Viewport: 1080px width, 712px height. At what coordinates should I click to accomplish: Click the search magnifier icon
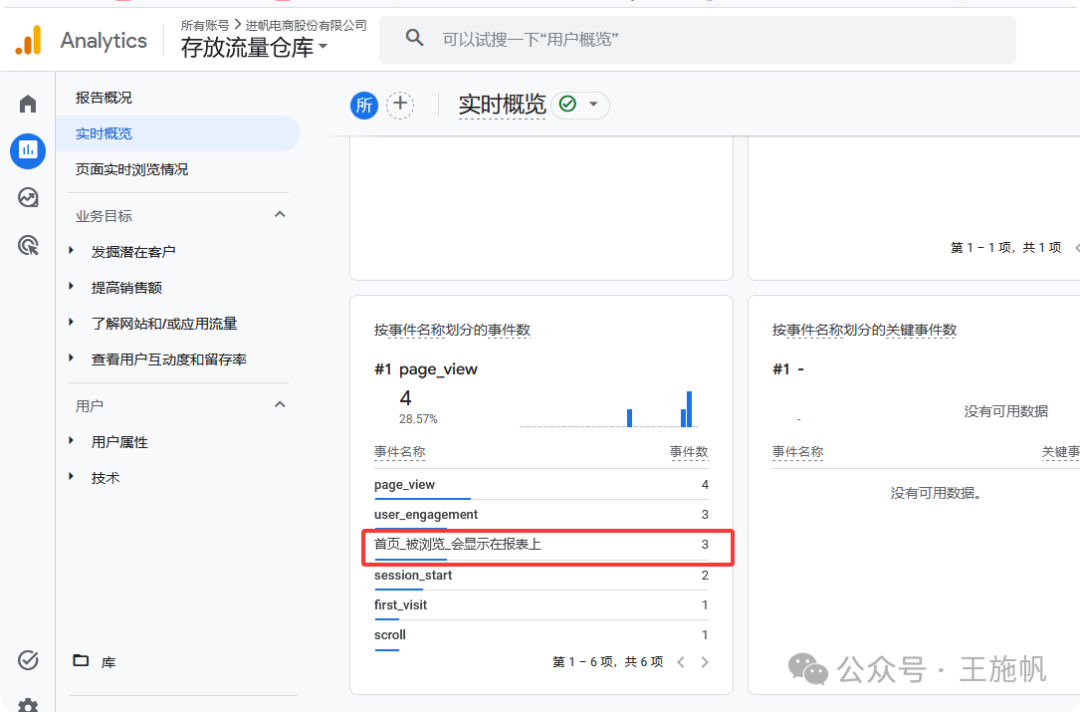(x=414, y=38)
